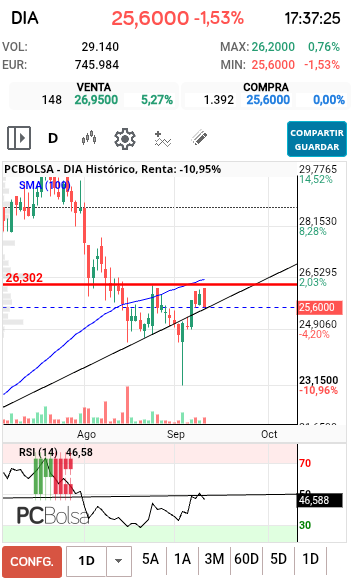Click the clock time 17:37:25

[x=312, y=18]
